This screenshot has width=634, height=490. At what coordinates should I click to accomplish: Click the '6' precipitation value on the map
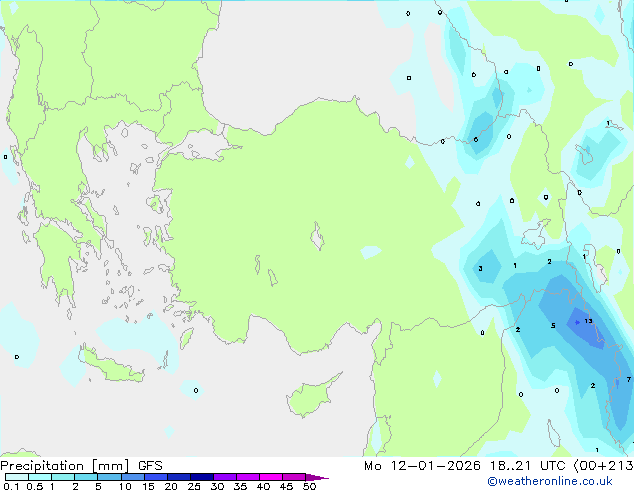pos(476,139)
